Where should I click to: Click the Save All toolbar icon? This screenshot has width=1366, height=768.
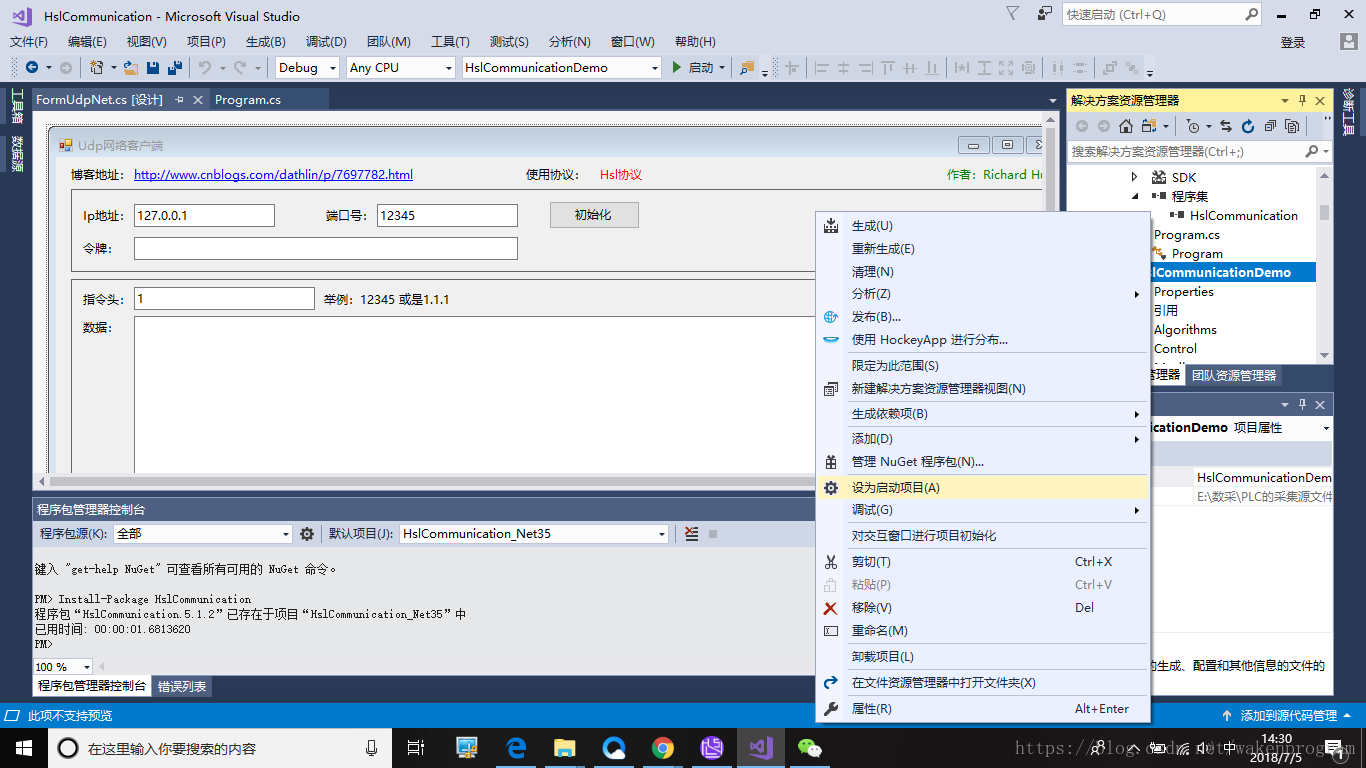tap(175, 68)
